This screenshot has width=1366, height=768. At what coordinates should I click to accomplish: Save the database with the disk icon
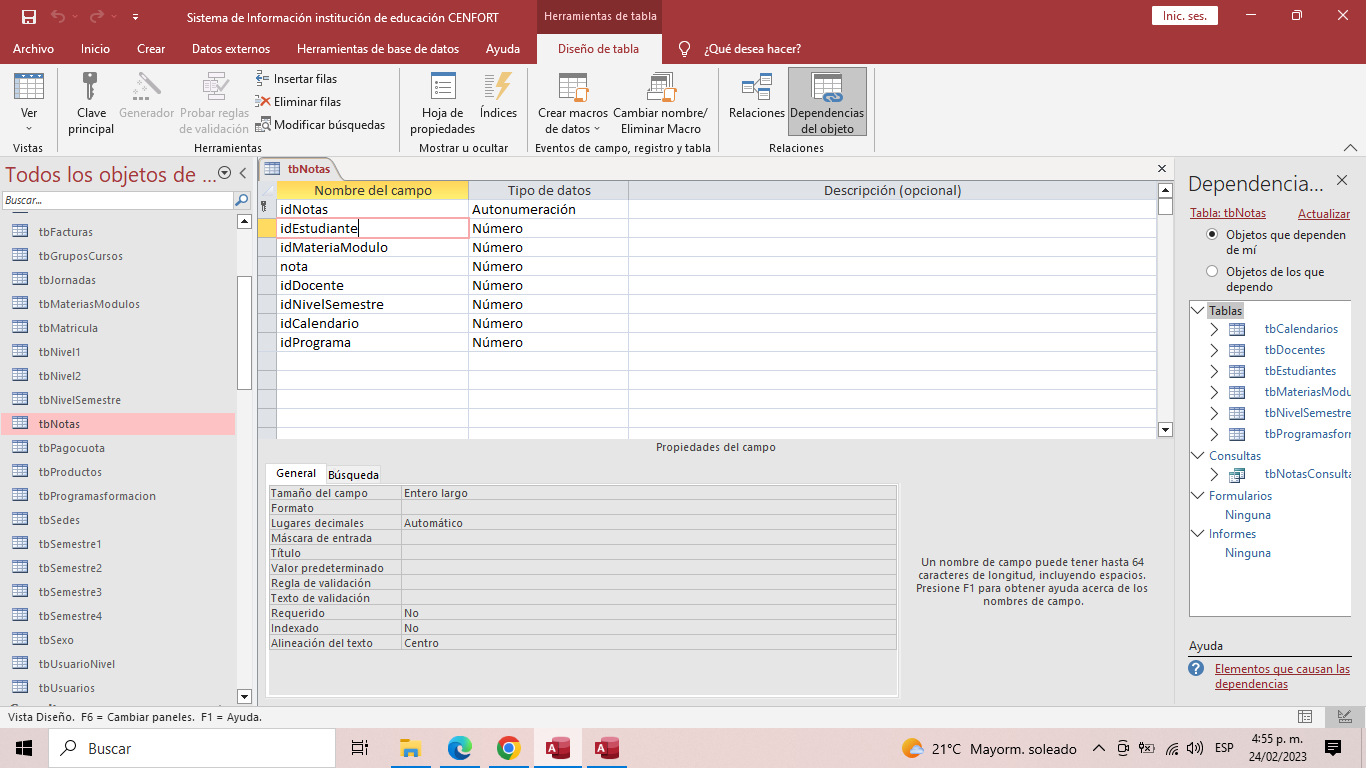28,16
